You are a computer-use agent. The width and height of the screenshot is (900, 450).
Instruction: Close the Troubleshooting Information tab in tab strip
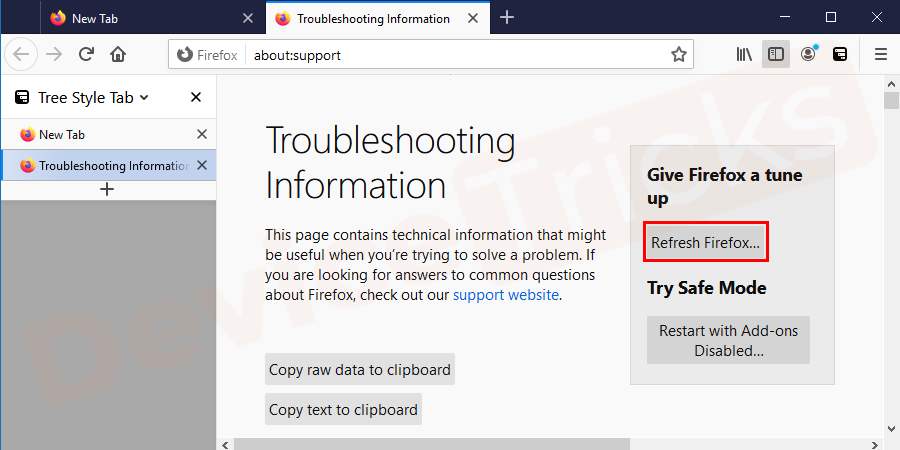(x=473, y=18)
